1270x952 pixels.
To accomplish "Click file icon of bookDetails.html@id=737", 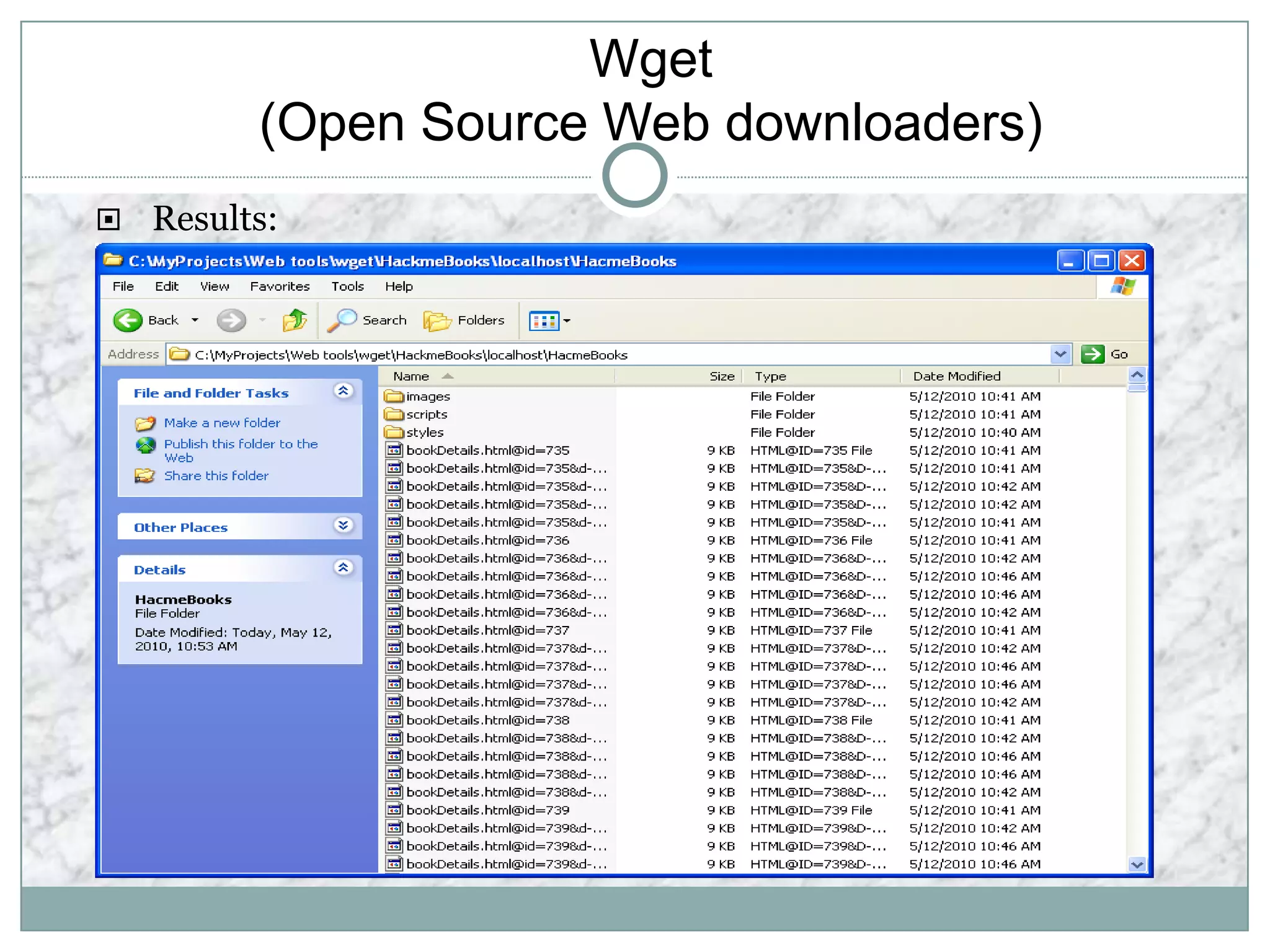I will 394,630.
